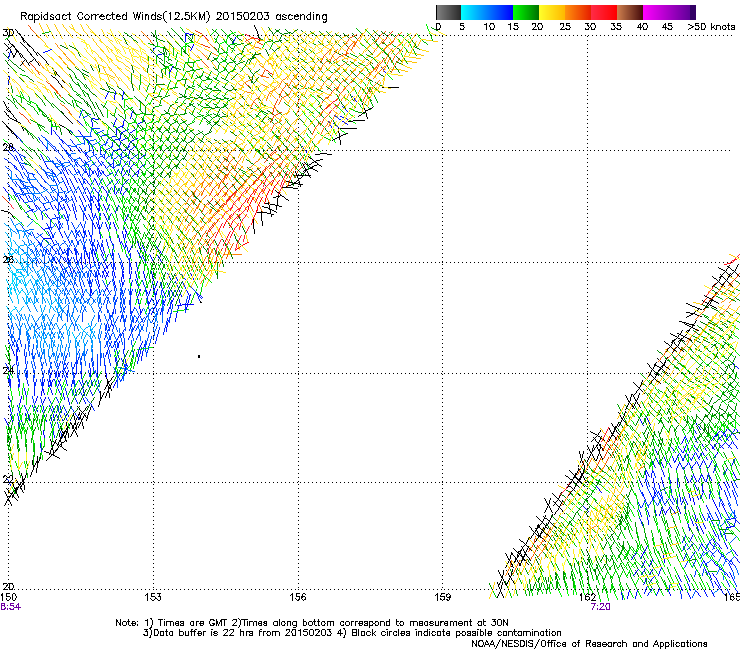Click the latitude label '28'
Screen dimensions: 740x650
tap(8, 147)
